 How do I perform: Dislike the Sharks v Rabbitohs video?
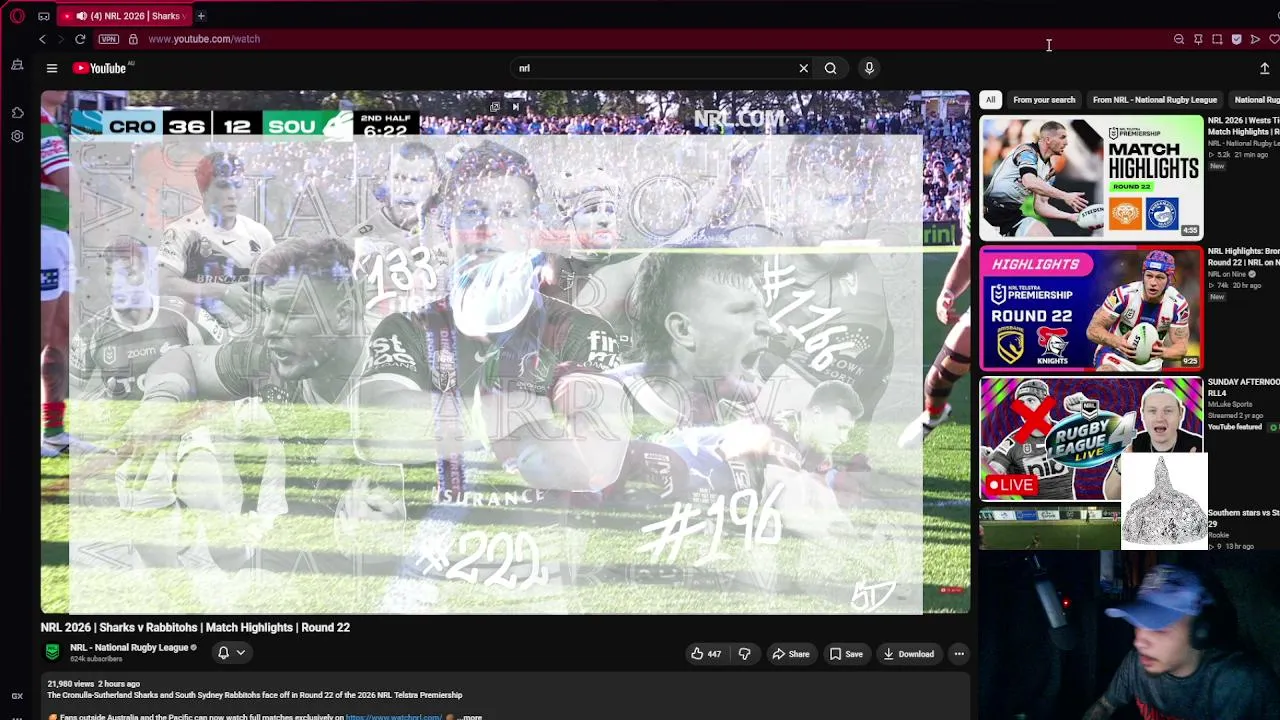click(745, 654)
